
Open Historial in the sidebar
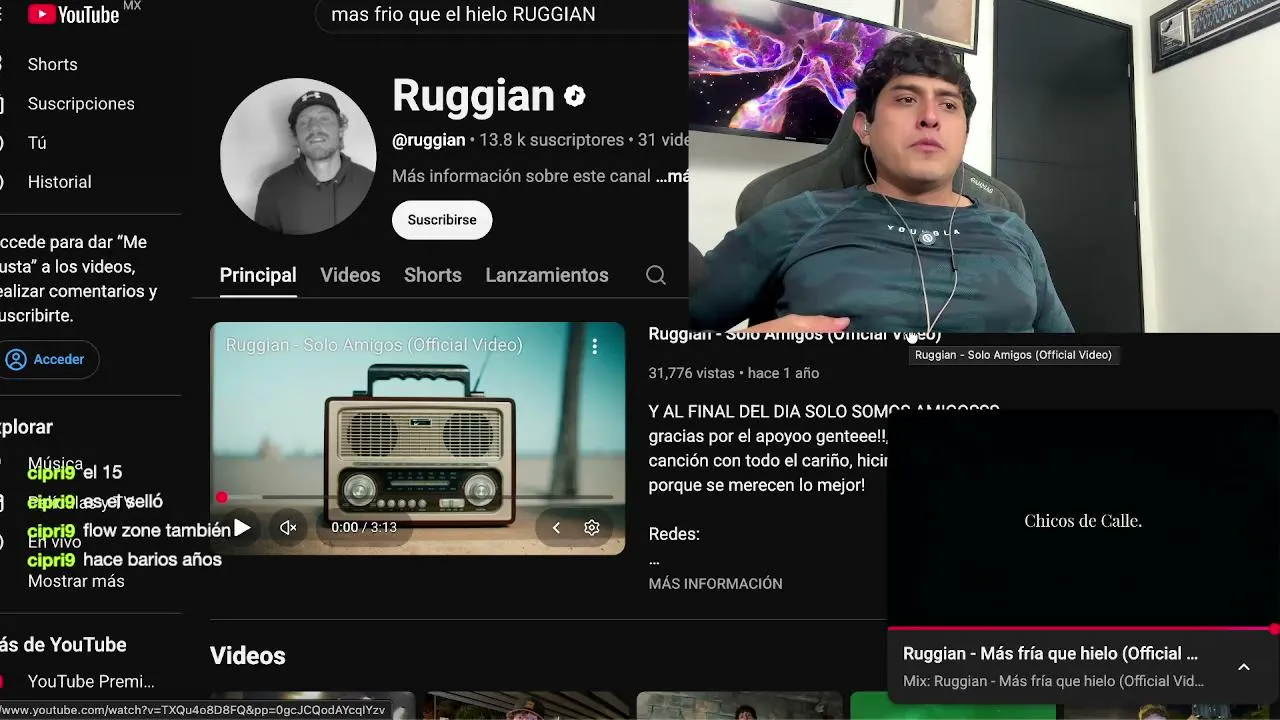pyautogui.click(x=60, y=182)
